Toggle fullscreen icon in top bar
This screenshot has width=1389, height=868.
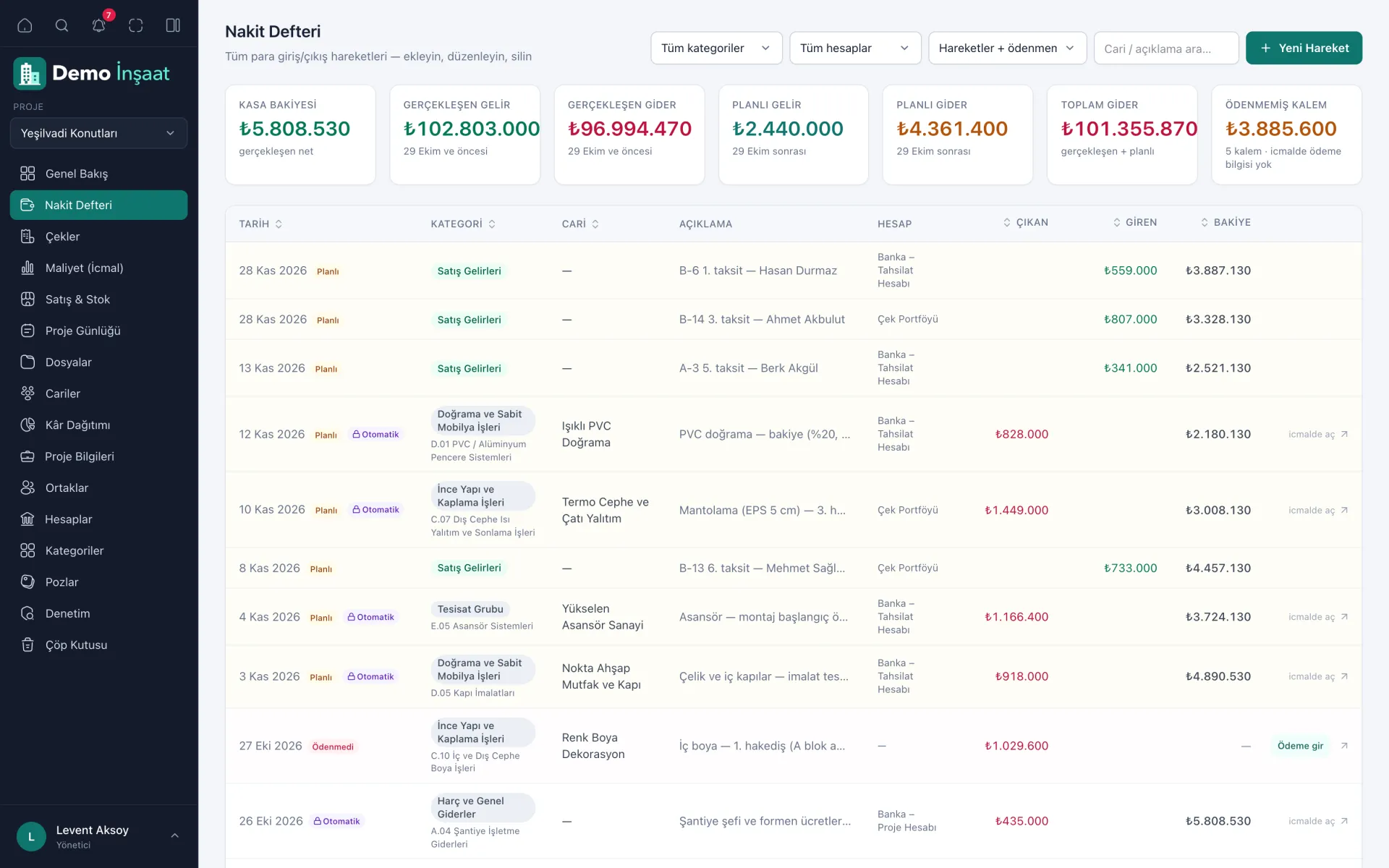pos(136,25)
